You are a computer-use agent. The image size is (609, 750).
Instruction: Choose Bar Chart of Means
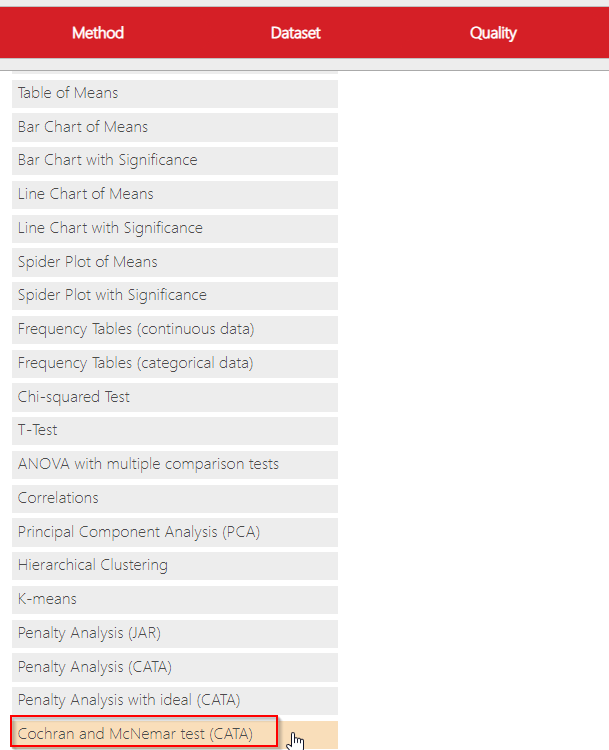coord(174,127)
